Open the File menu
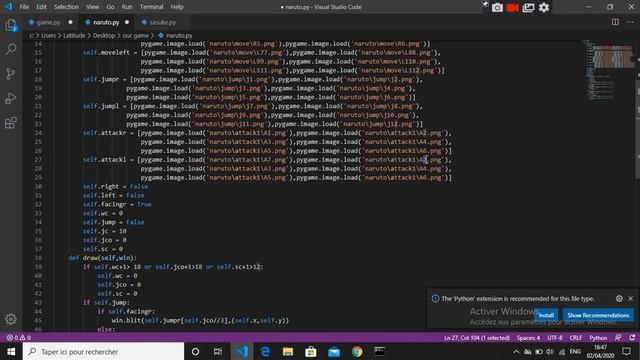Image resolution: width=640 pixels, height=360 pixels. pyautogui.click(x=24, y=7)
